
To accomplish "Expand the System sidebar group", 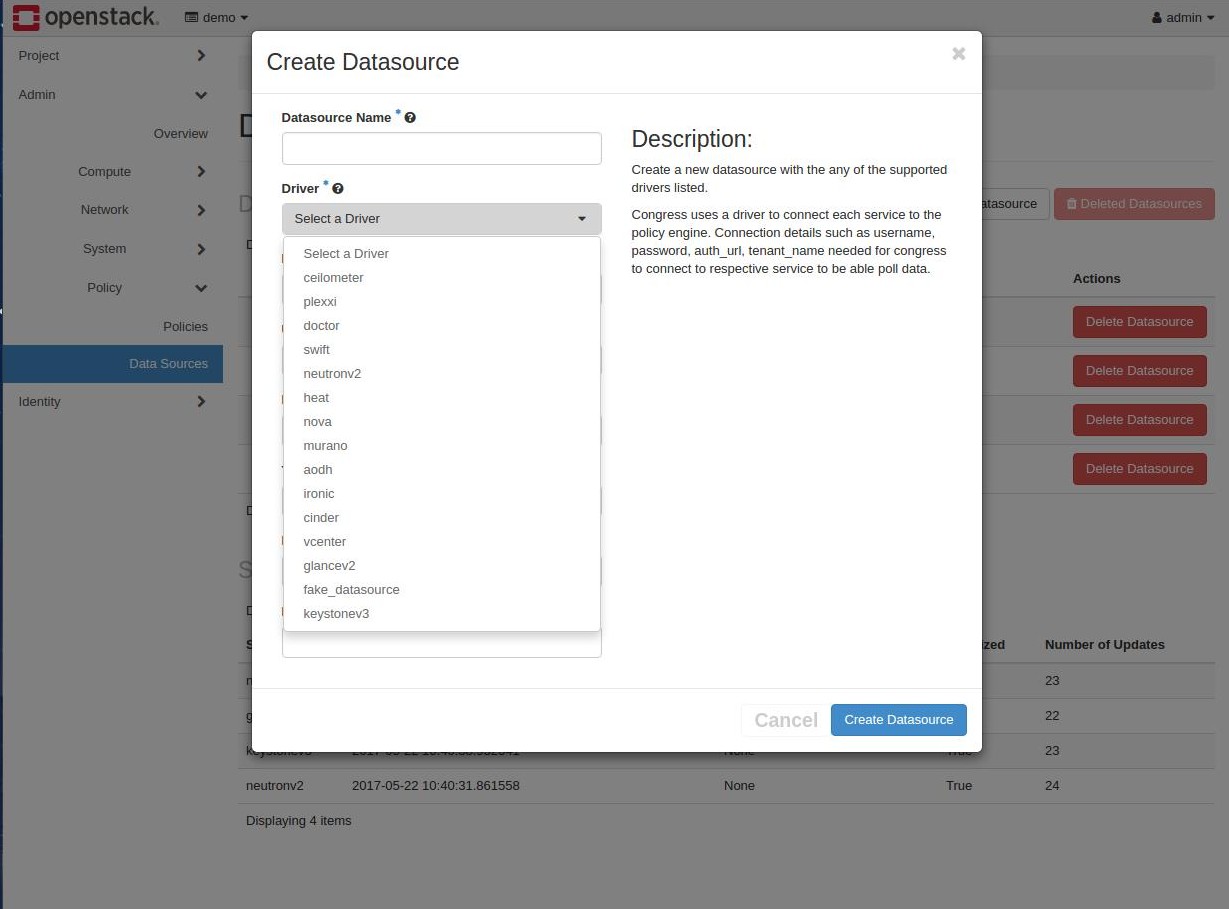I will (112, 249).
